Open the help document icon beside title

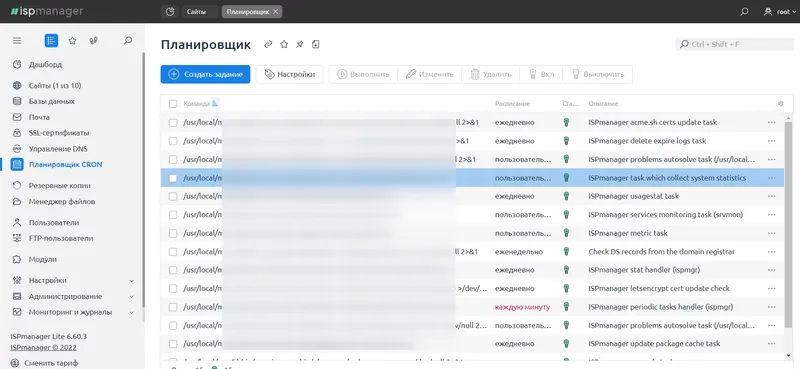[316, 44]
